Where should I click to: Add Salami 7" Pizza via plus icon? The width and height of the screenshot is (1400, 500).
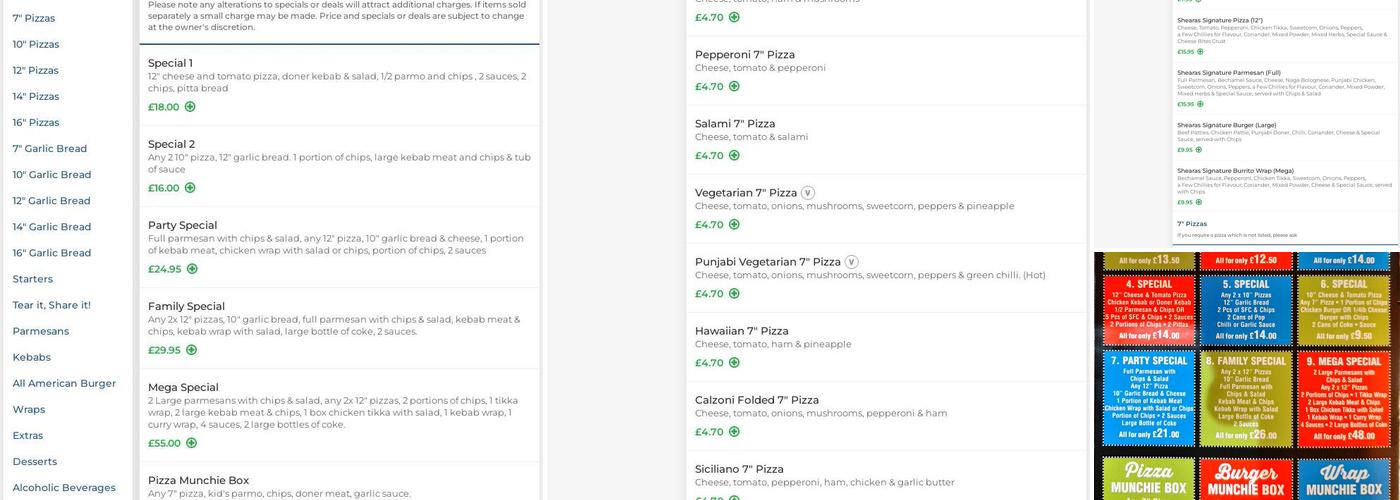(x=734, y=156)
